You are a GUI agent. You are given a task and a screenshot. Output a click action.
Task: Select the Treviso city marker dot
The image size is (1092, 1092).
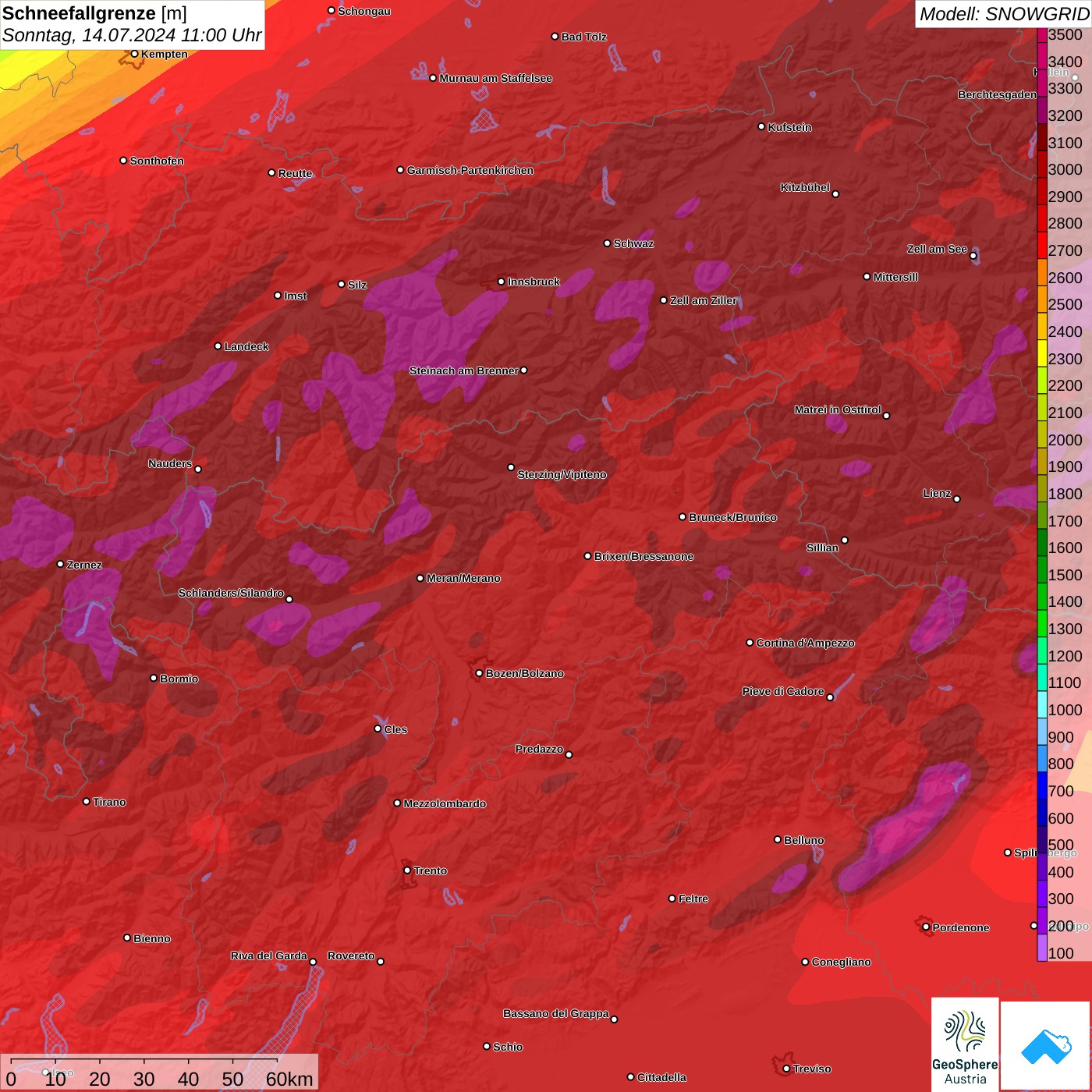pyautogui.click(x=786, y=1069)
